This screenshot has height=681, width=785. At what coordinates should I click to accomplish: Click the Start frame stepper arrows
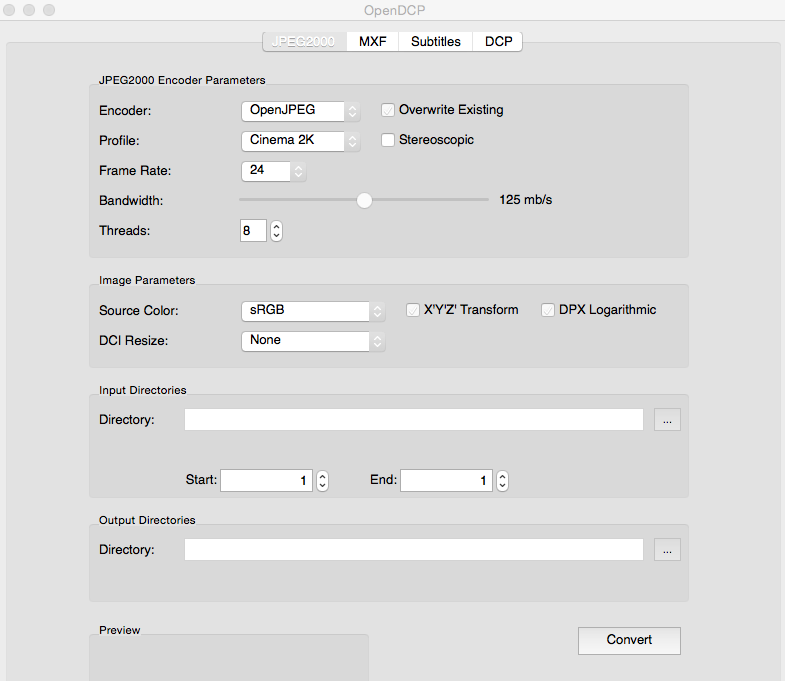coord(323,481)
